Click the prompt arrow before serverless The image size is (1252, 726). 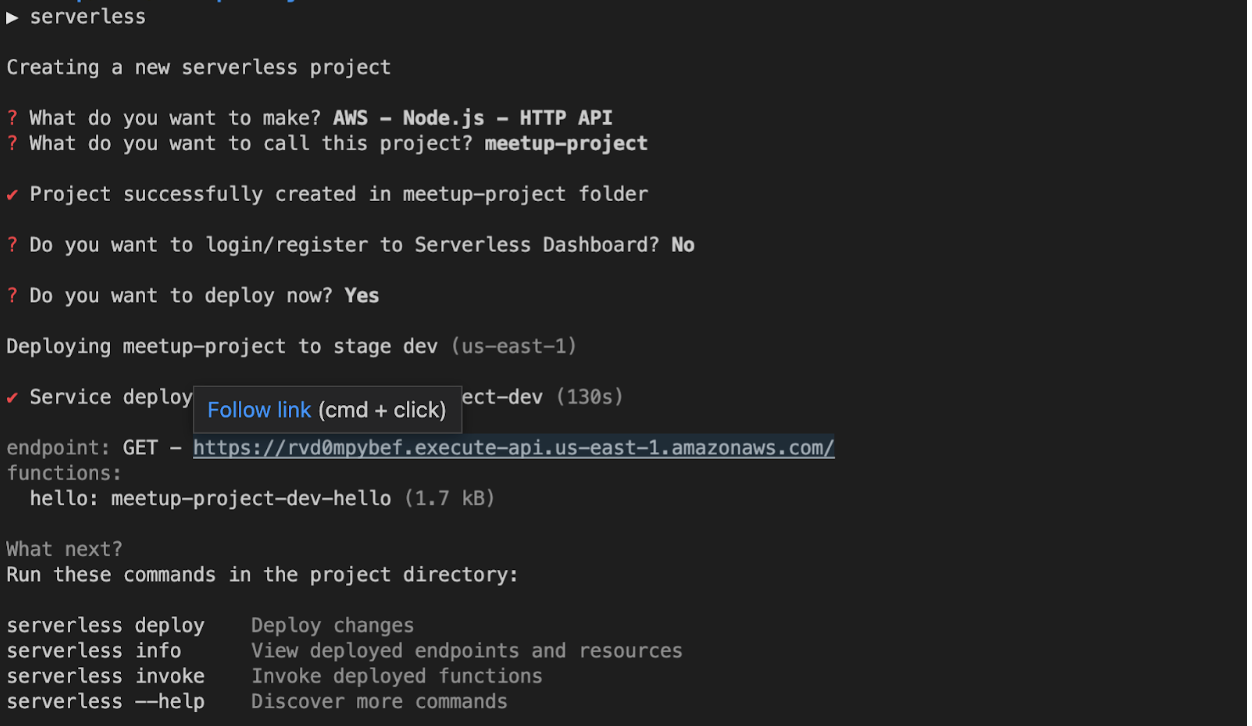point(12,17)
